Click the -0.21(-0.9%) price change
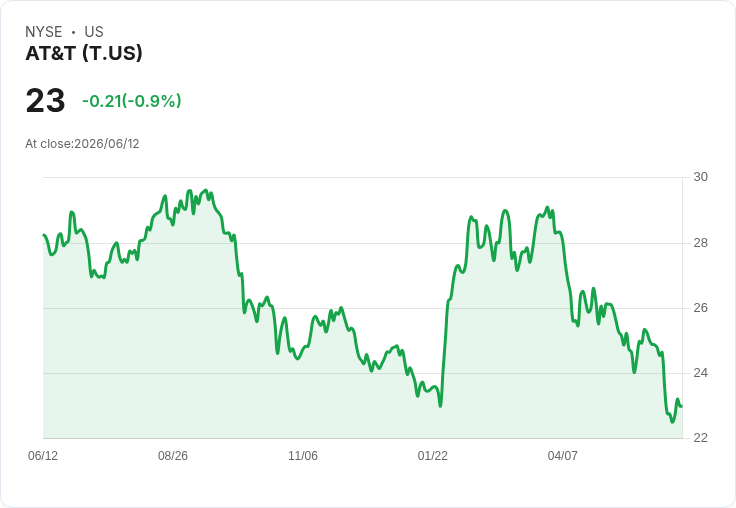 pos(131,101)
